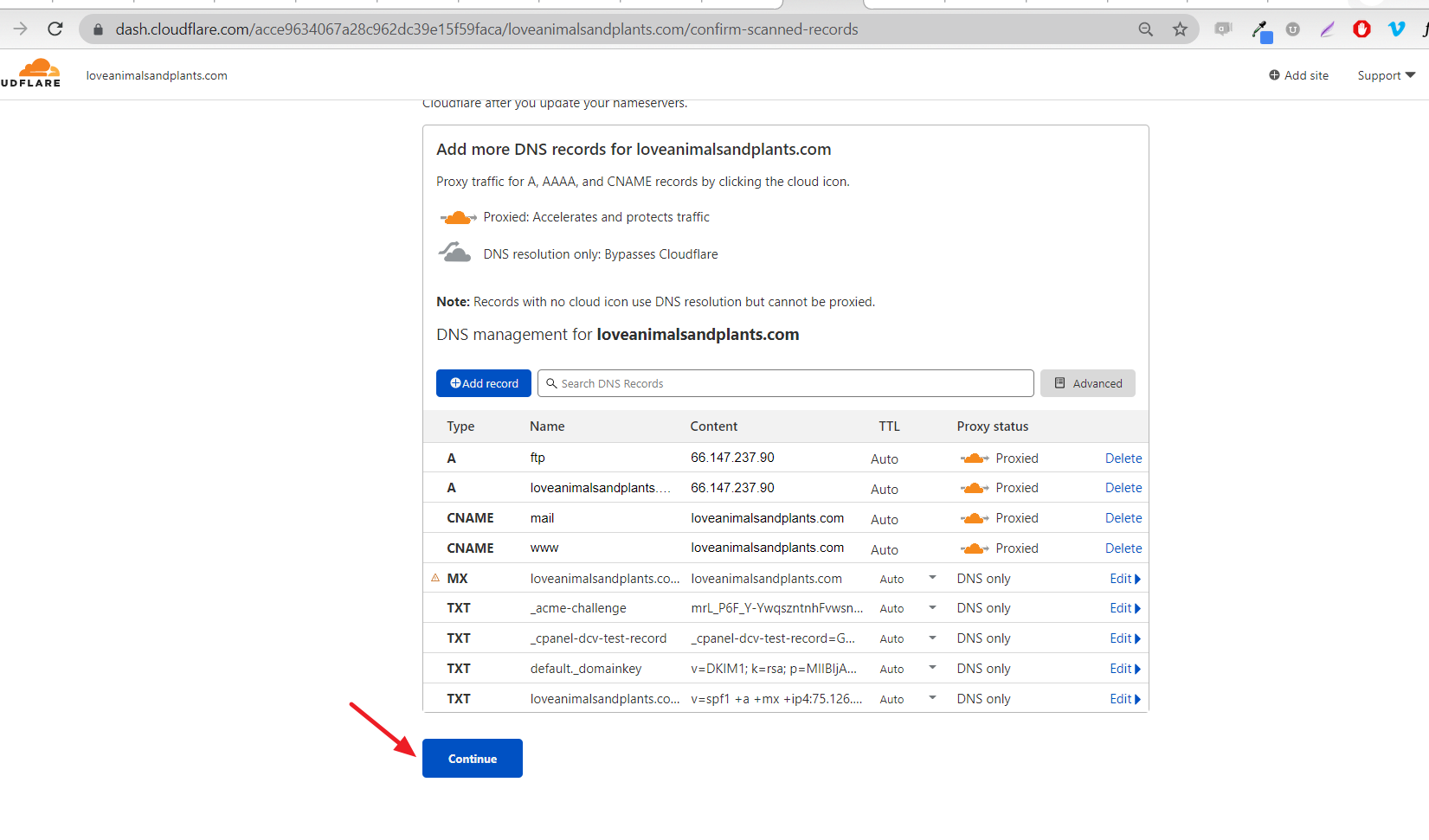Click the color picker extension icon

[1262, 31]
